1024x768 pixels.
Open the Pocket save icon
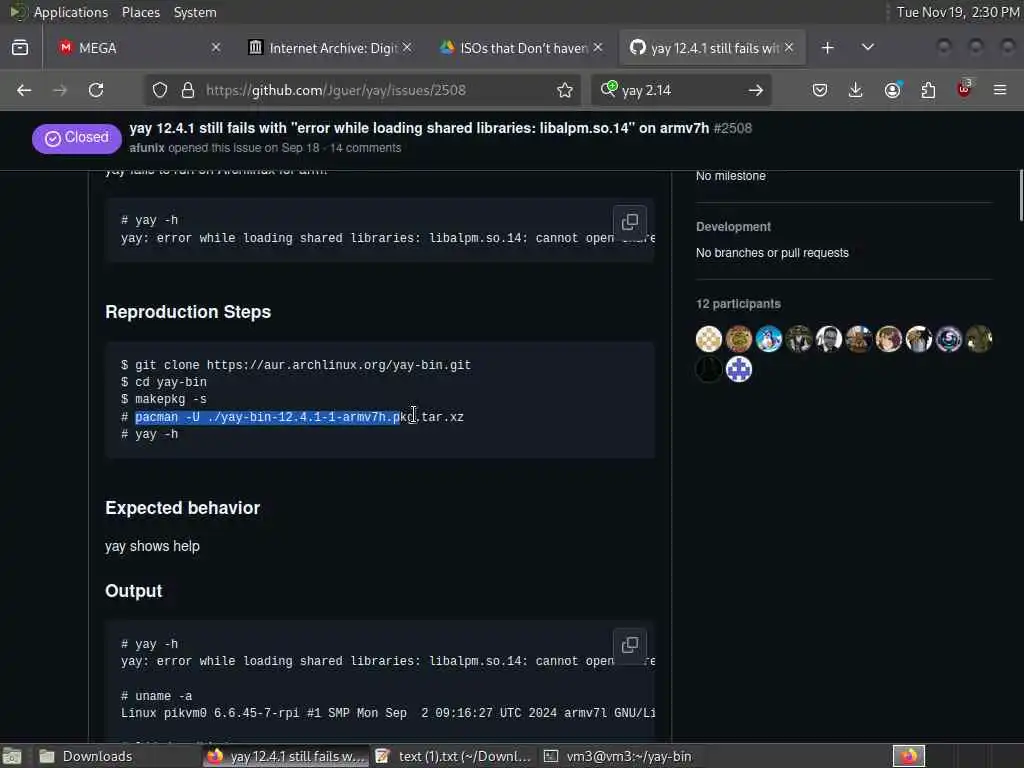click(x=820, y=90)
